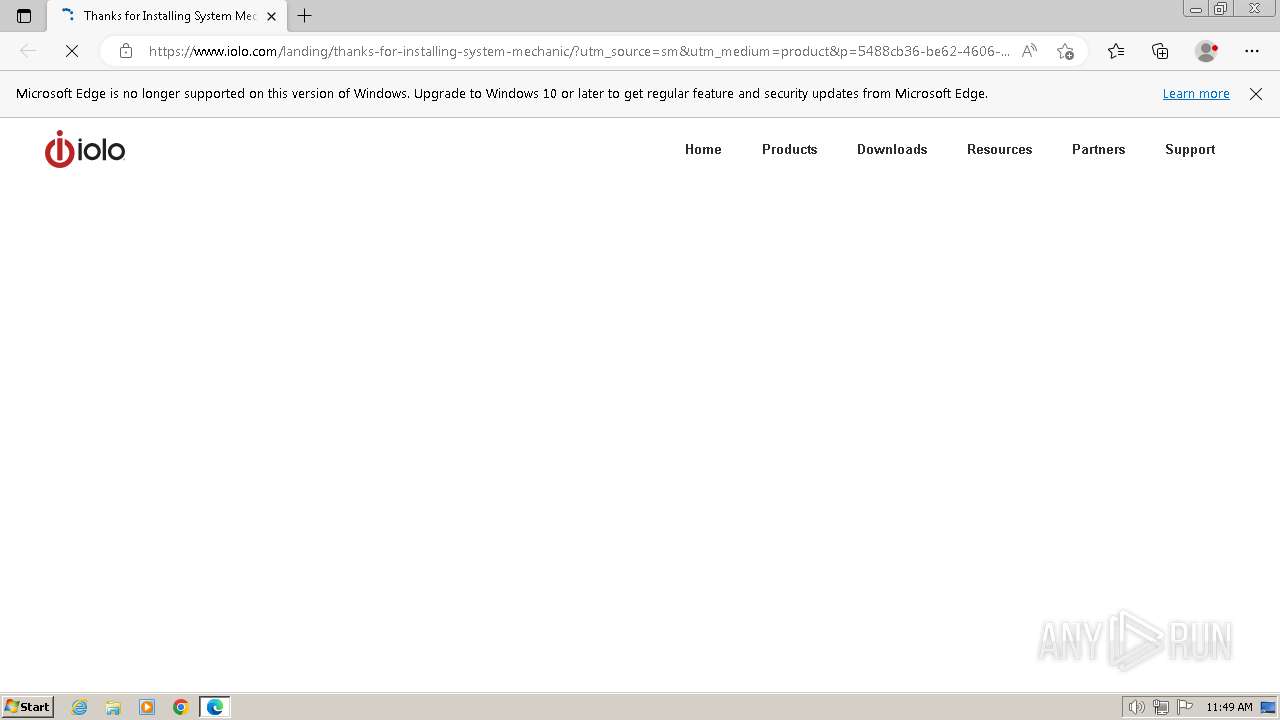The image size is (1280, 720).
Task: View site information lock icon
Action: point(125,51)
